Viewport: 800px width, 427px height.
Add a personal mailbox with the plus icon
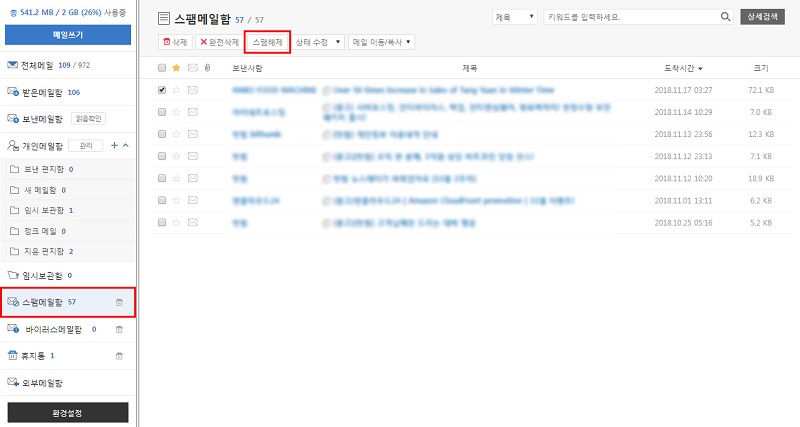(x=114, y=145)
